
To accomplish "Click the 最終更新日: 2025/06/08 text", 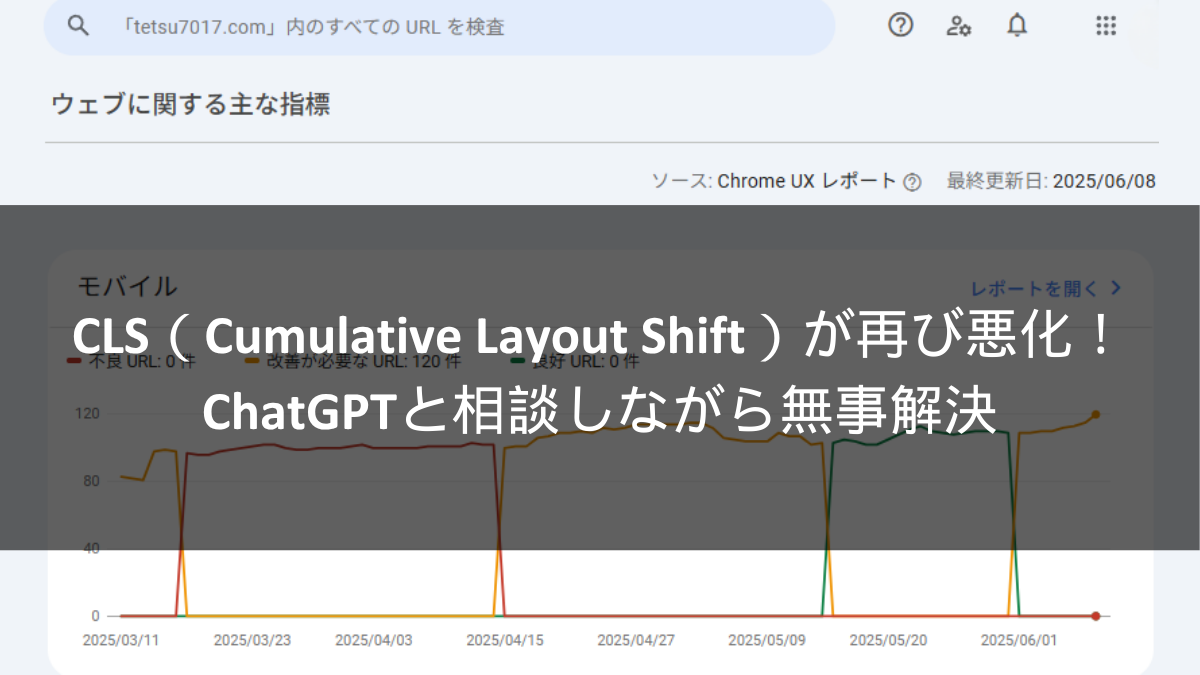I will coord(1051,181).
